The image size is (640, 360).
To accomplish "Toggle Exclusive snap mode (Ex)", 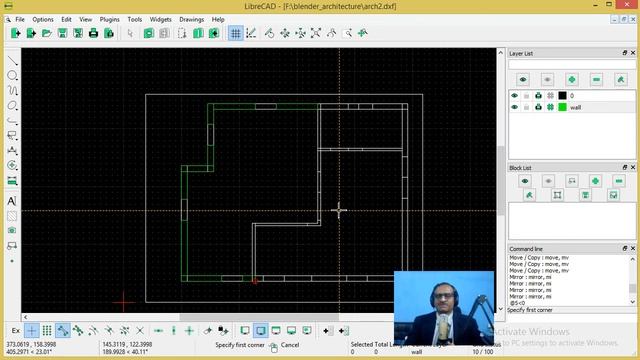I will [16, 331].
